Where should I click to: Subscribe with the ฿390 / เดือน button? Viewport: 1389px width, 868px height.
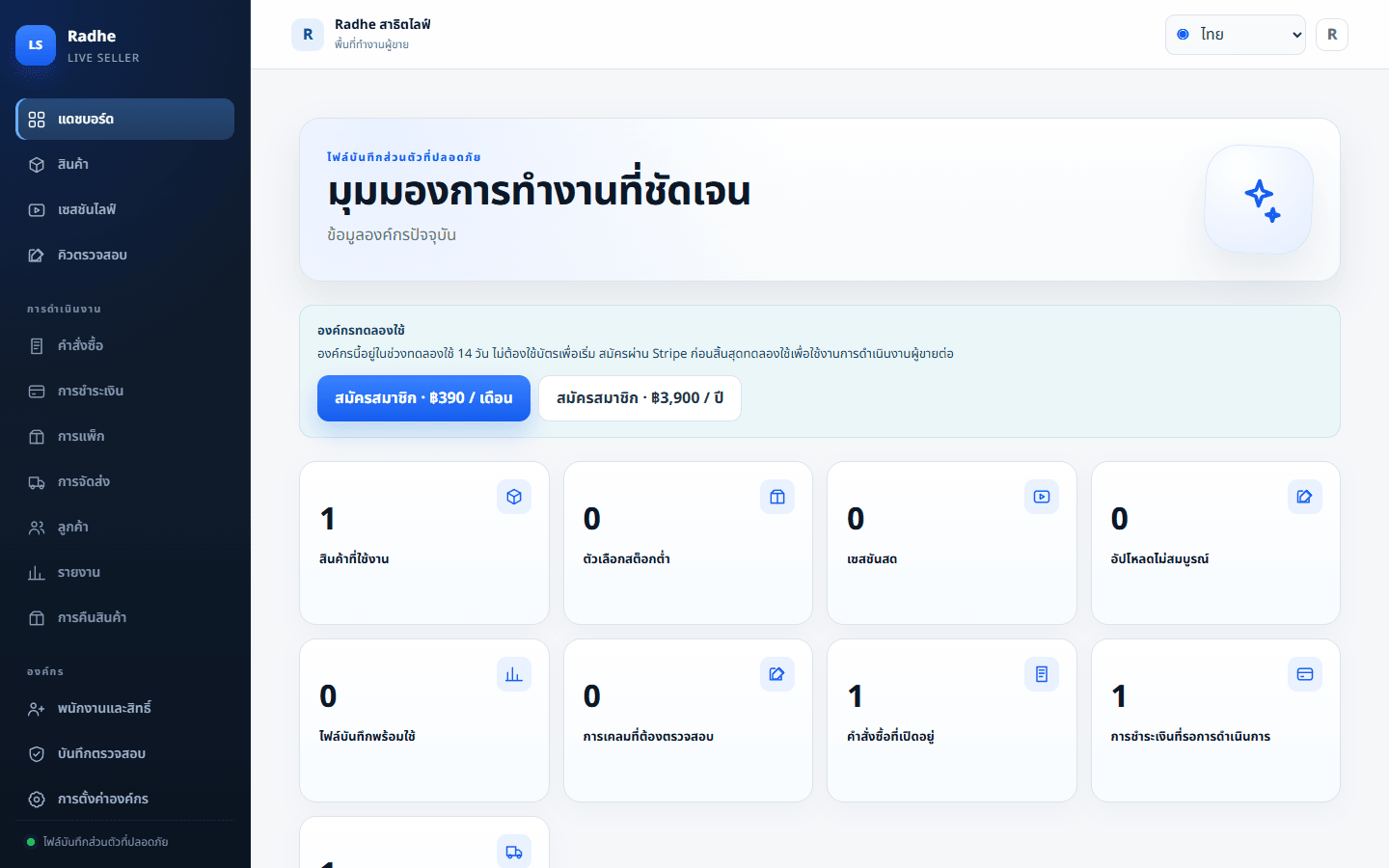[423, 398]
